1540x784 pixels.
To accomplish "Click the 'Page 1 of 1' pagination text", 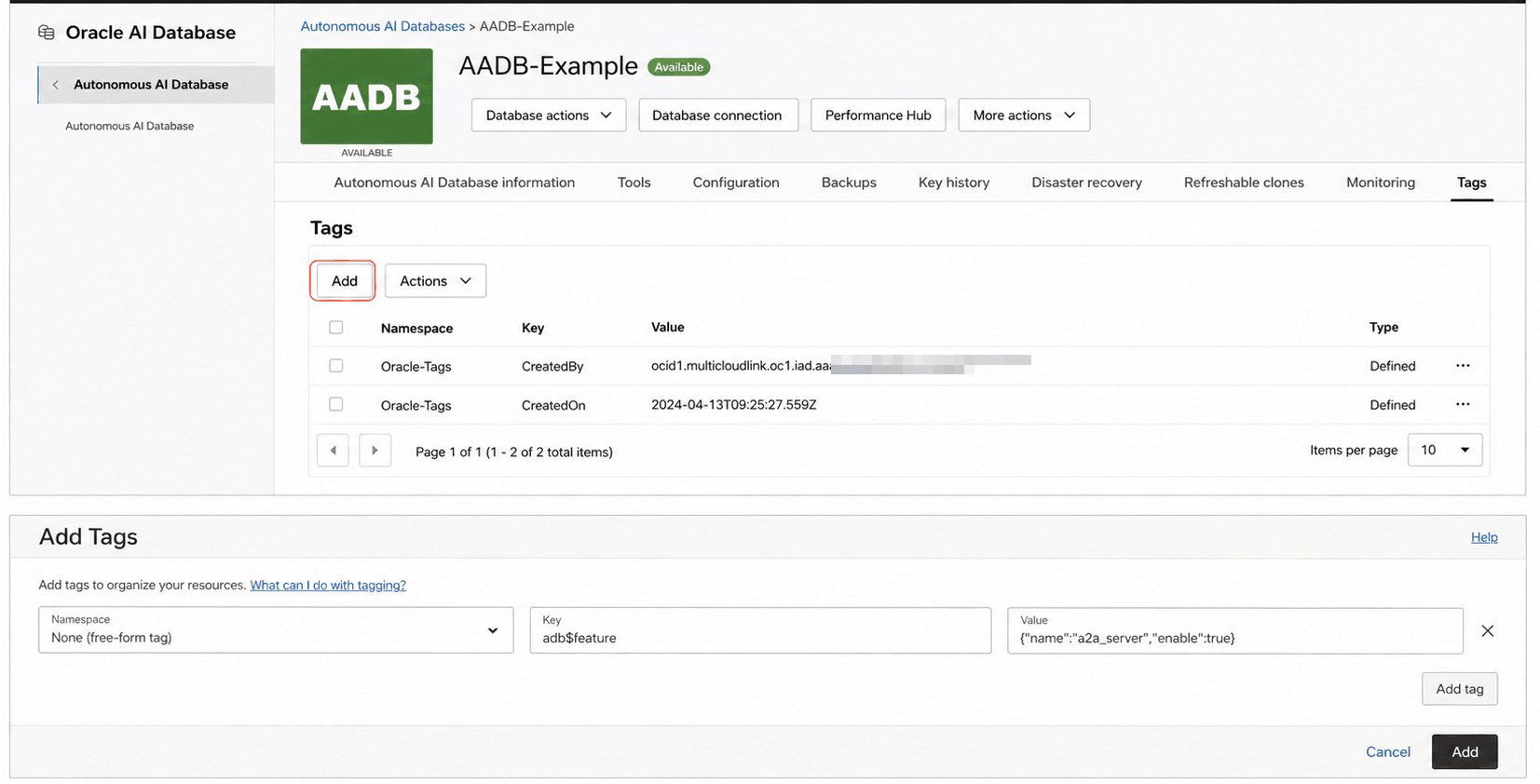I will (x=513, y=452).
